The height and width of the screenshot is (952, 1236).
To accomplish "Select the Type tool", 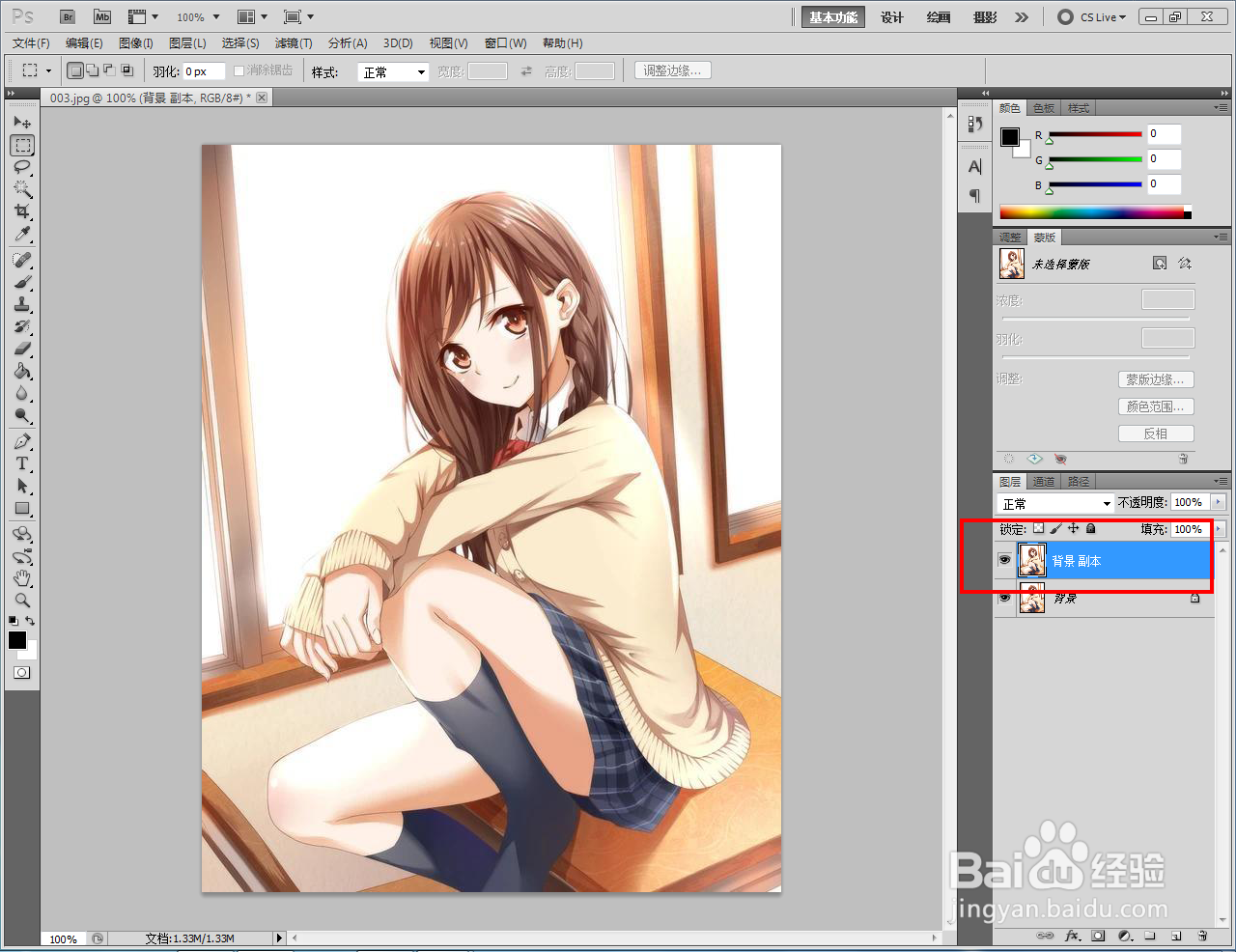I will [x=22, y=464].
